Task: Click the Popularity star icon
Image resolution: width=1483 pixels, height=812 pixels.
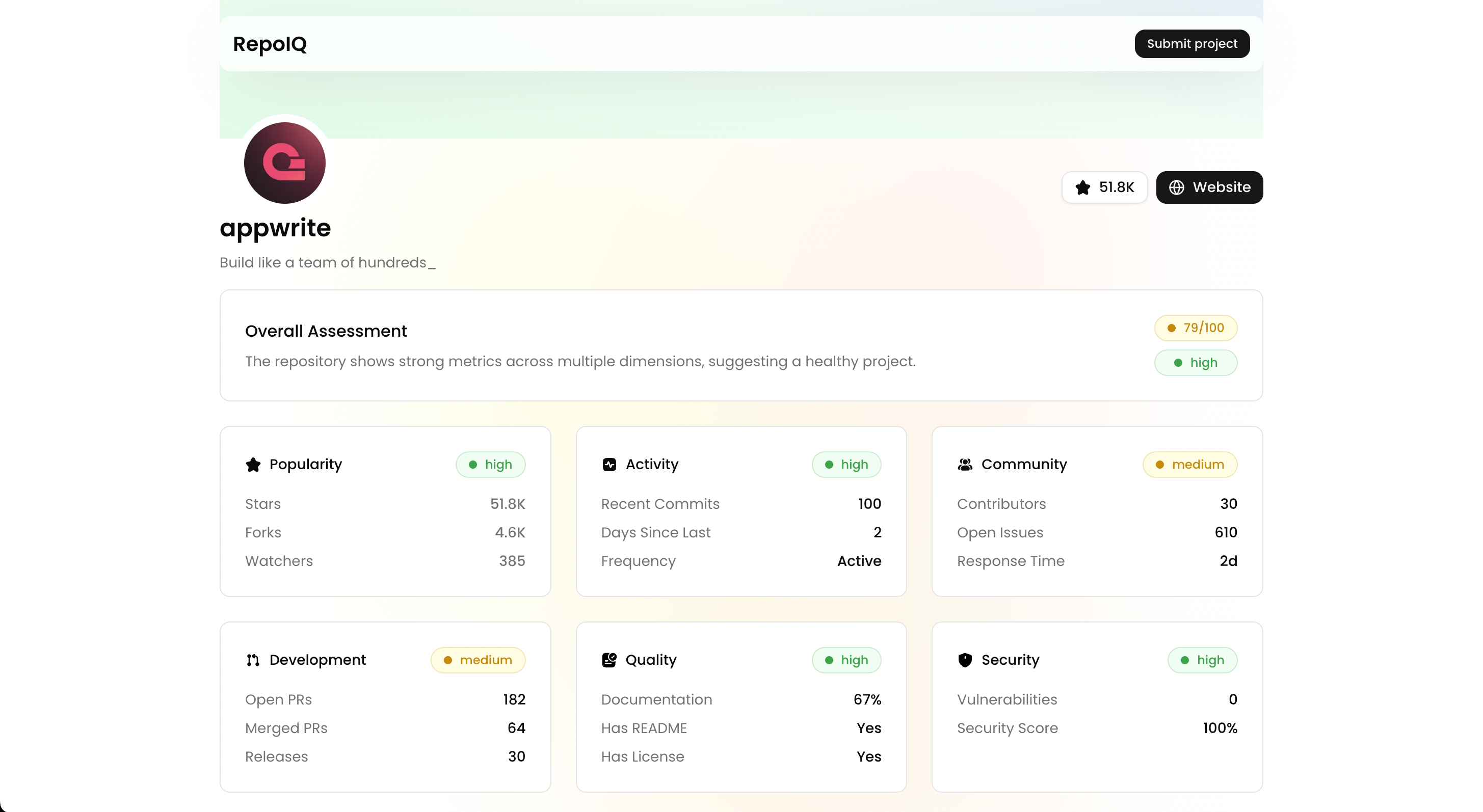Action: (x=253, y=465)
